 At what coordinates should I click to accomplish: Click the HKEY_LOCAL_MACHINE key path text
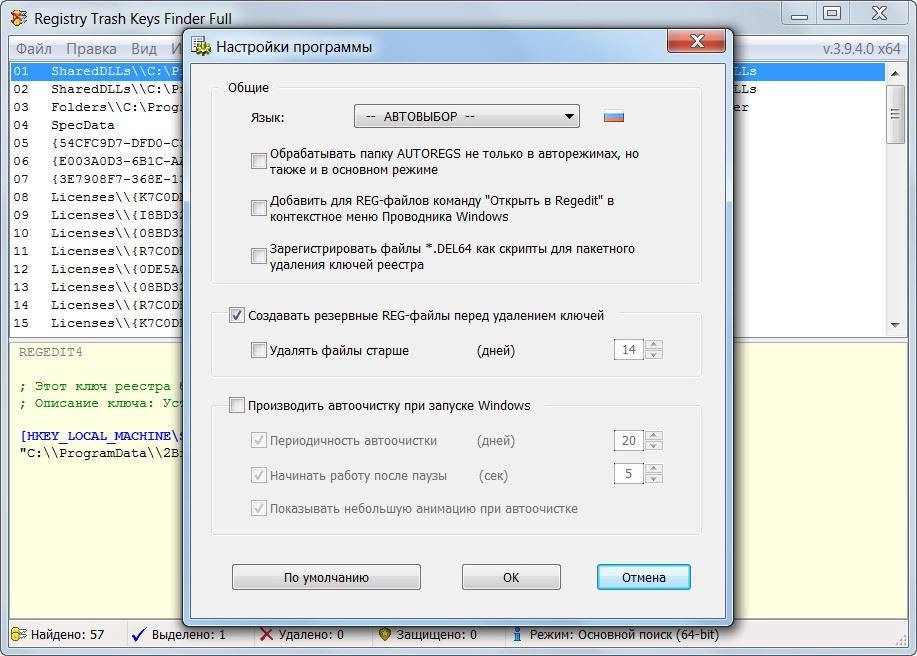point(101,436)
